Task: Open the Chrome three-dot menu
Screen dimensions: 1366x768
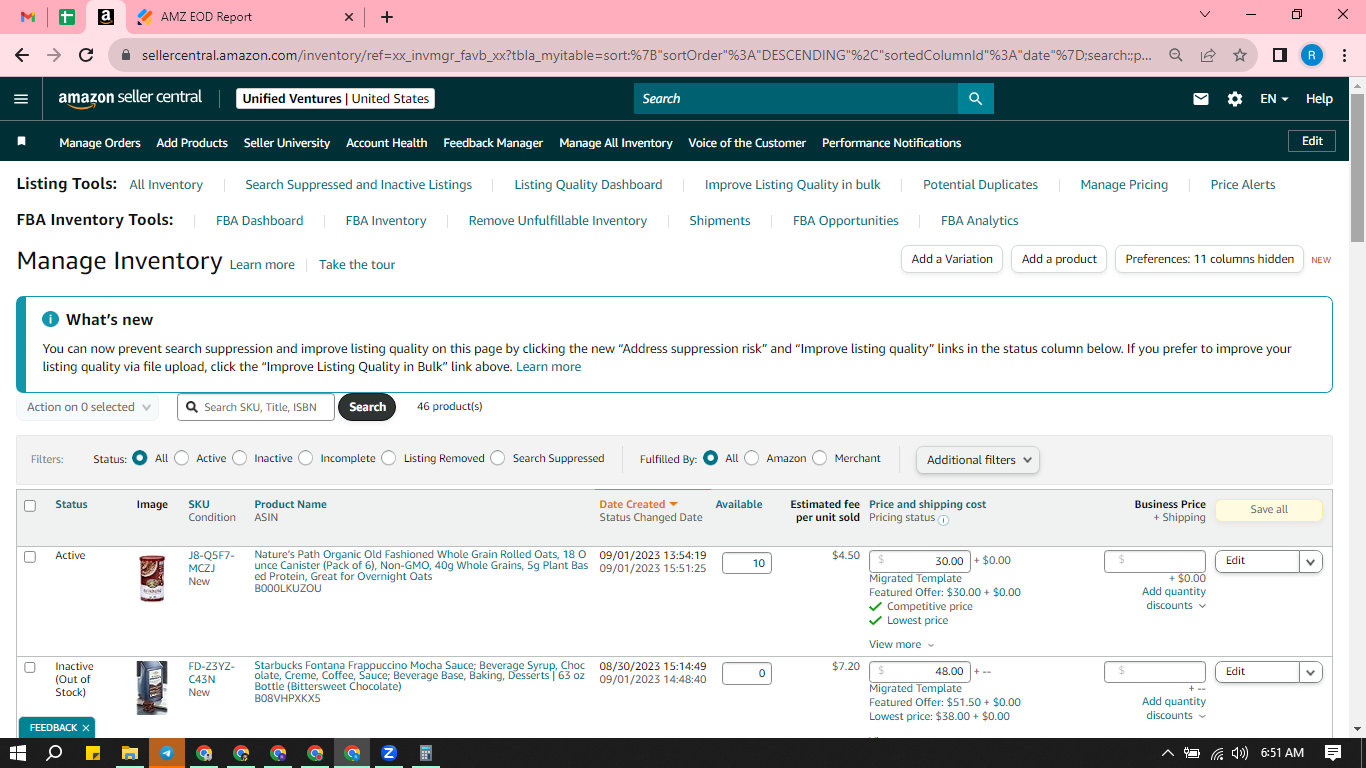Action: (x=1345, y=55)
